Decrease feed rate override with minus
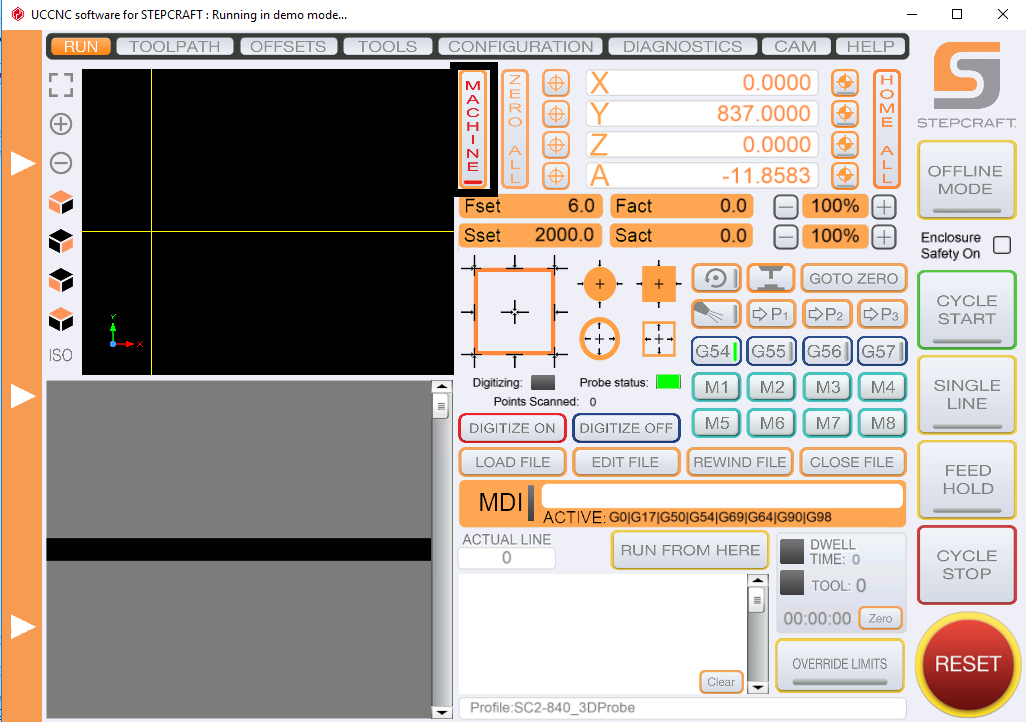 (x=785, y=207)
